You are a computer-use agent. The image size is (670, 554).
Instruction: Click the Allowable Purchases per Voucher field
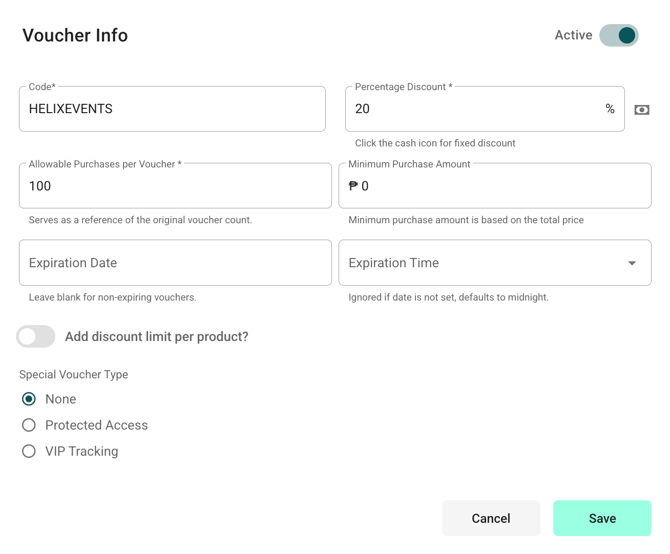pyautogui.click(x=175, y=186)
